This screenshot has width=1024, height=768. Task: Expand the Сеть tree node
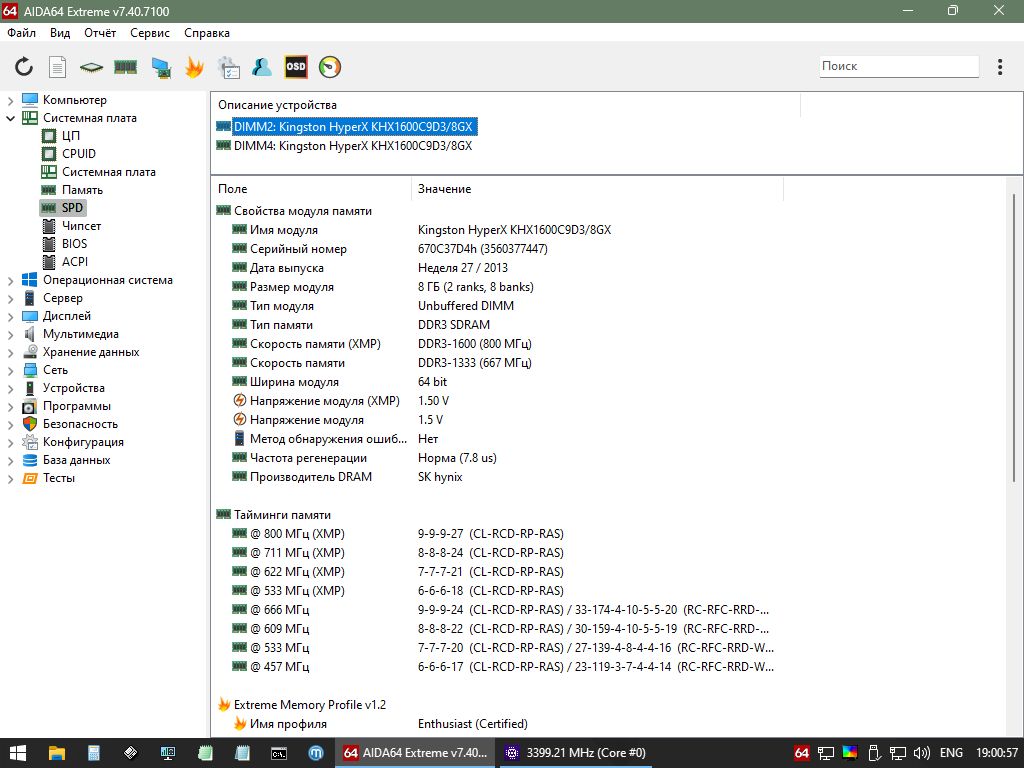click(x=10, y=370)
